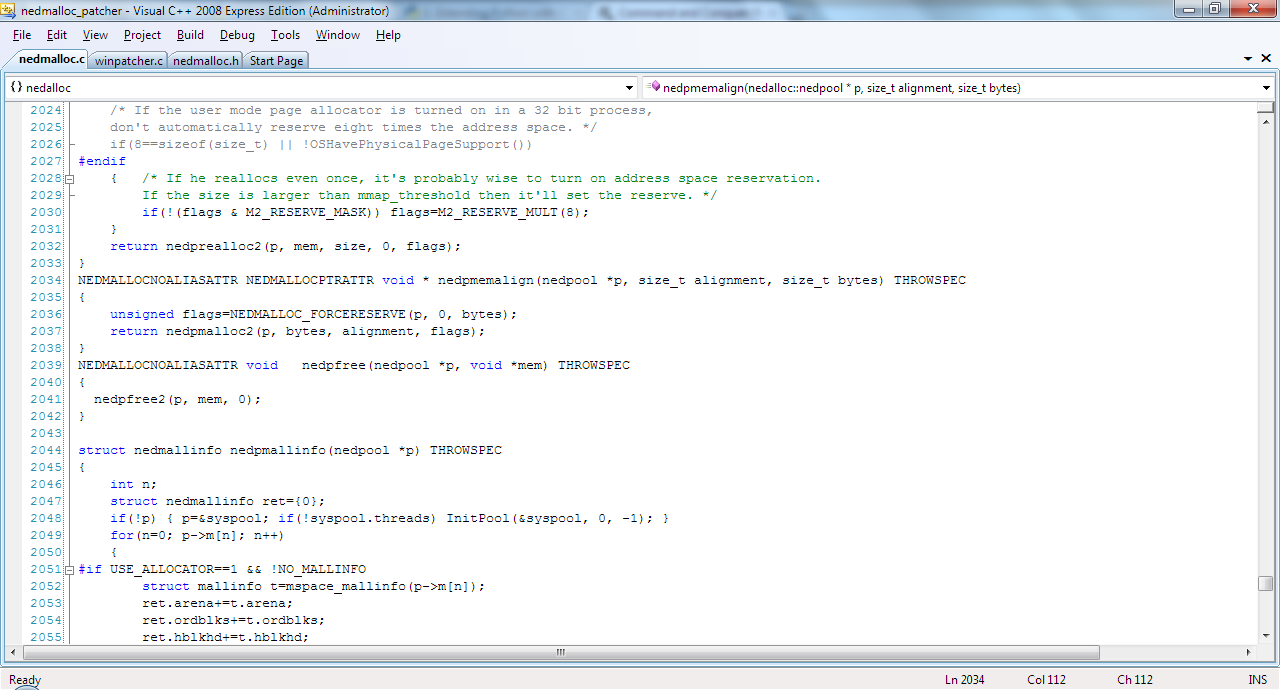Viewport: 1280px width, 690px height.
Task: Close the active document tab with X
Action: (1266, 59)
